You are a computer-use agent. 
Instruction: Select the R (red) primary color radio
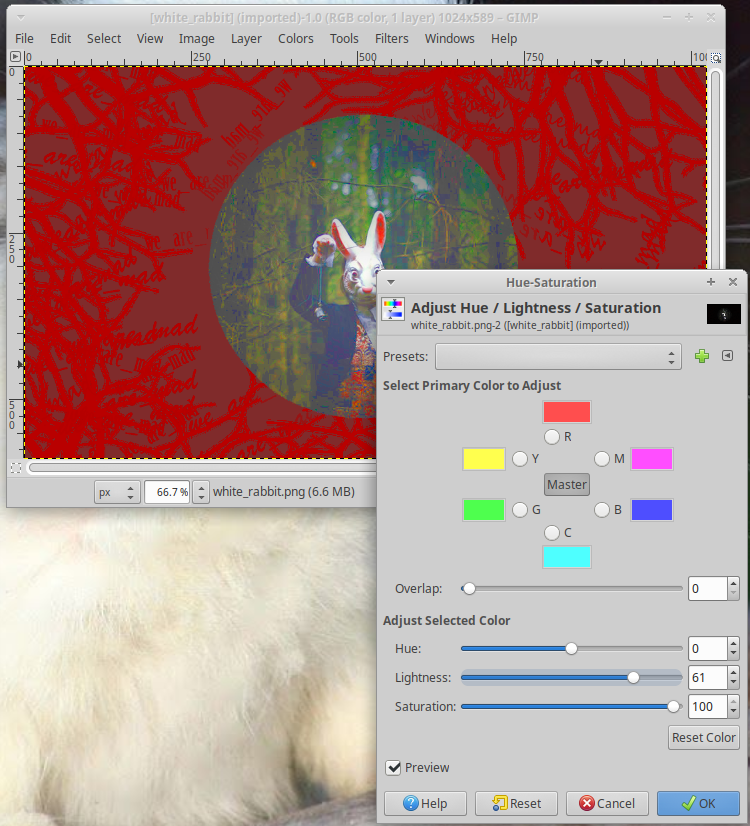(552, 436)
